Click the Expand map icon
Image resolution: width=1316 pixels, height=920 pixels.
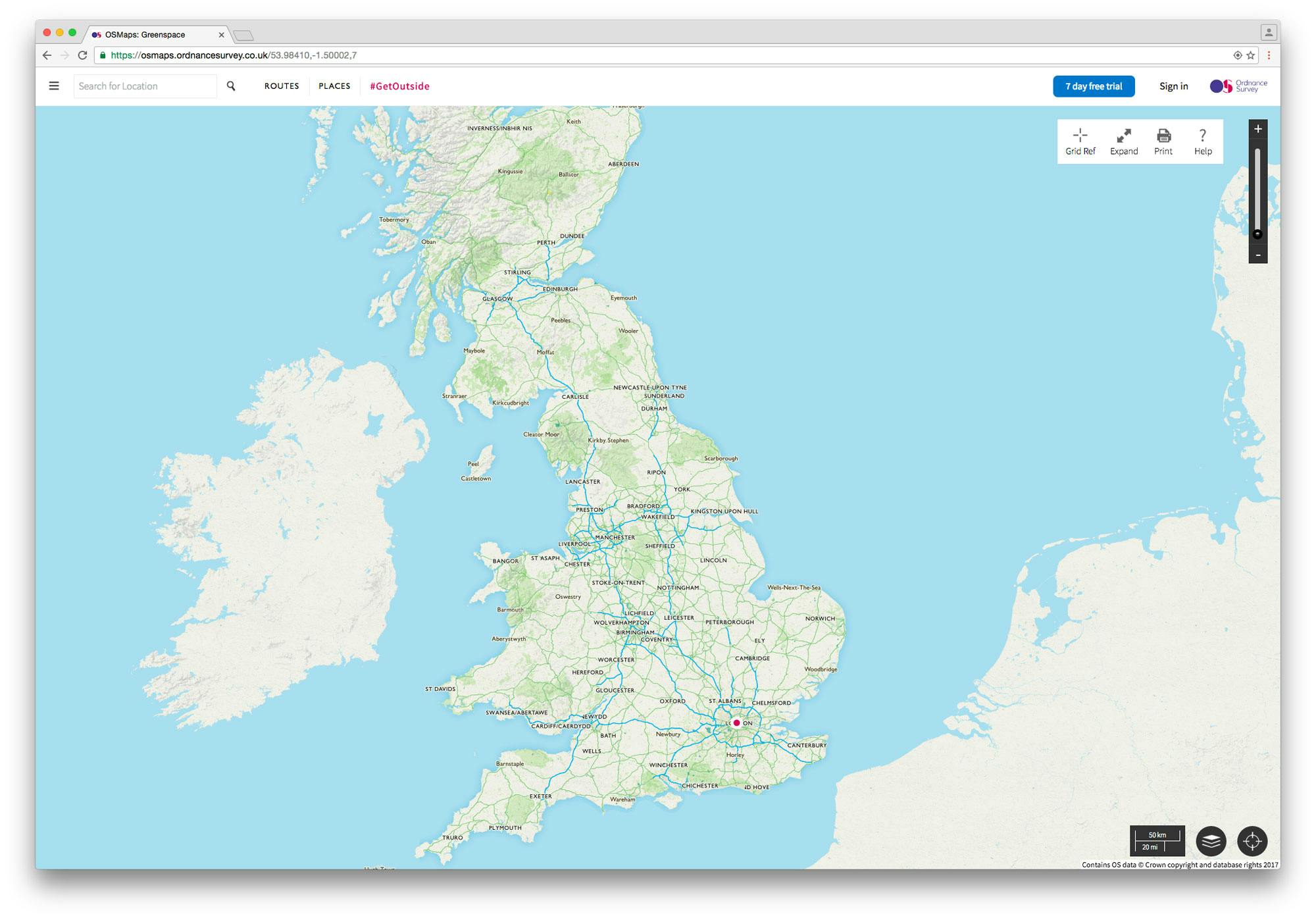click(x=1124, y=141)
